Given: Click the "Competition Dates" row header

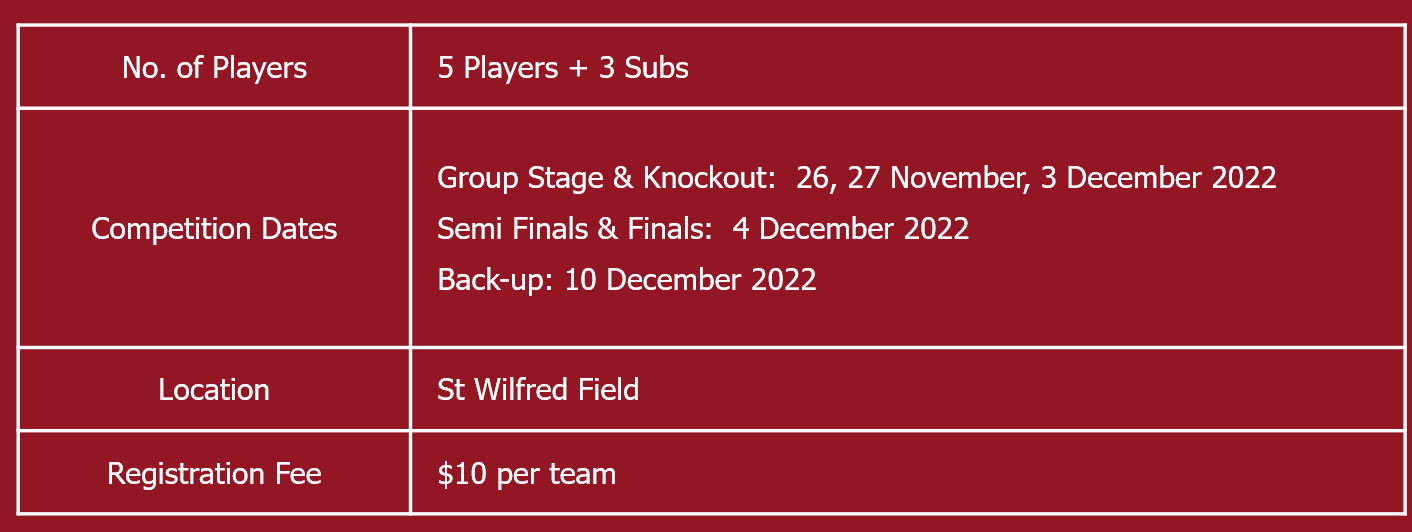Looking at the screenshot, I should coord(214,229).
